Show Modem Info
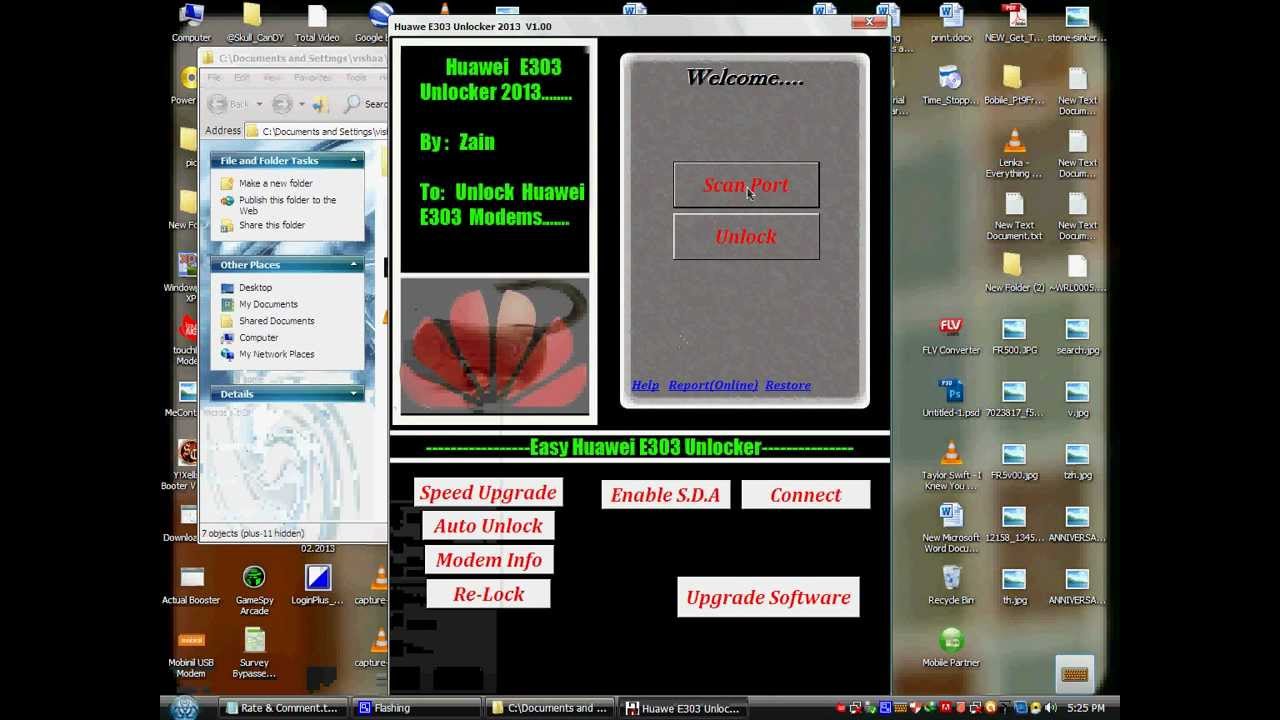 click(x=488, y=560)
